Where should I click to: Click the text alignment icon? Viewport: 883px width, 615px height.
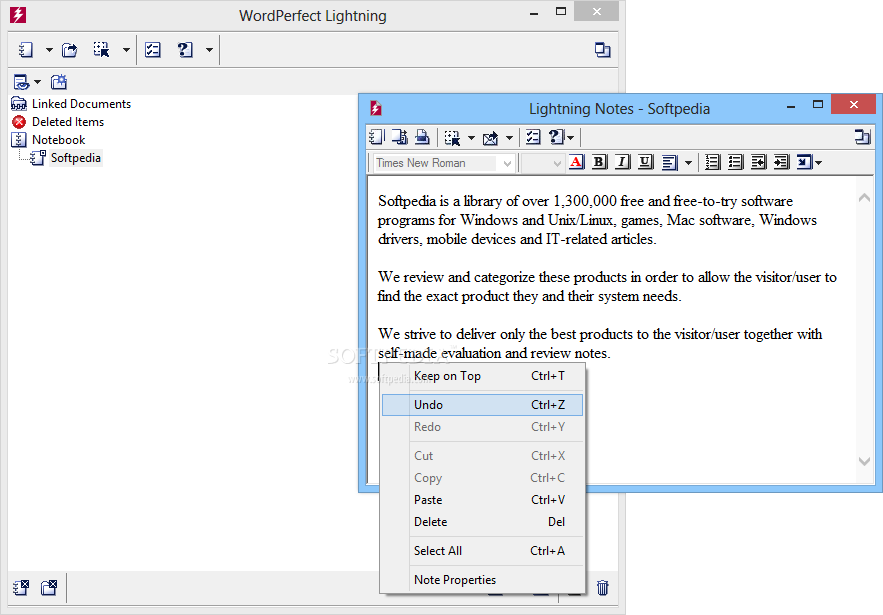point(669,163)
